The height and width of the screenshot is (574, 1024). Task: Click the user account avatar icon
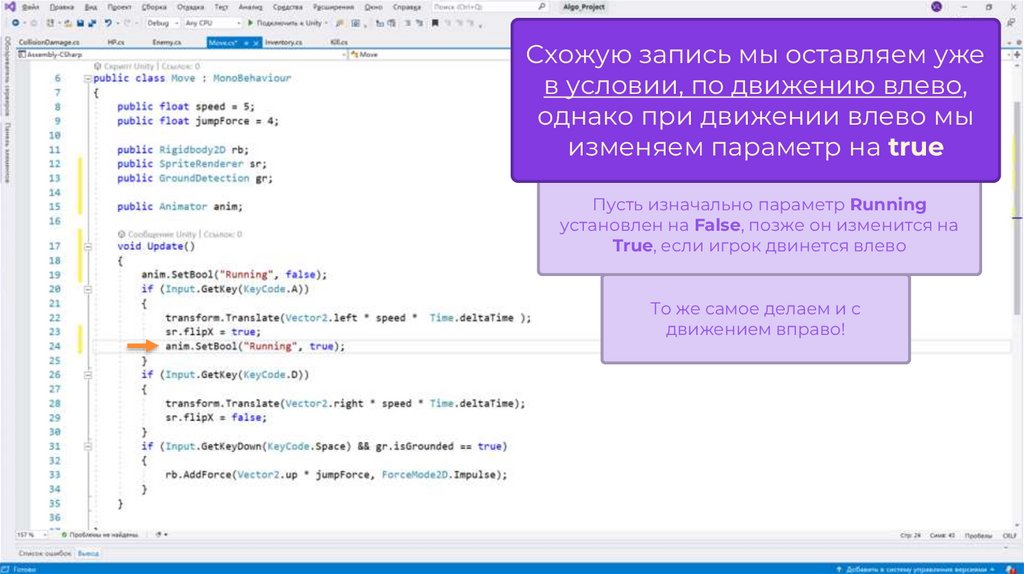[936, 6]
